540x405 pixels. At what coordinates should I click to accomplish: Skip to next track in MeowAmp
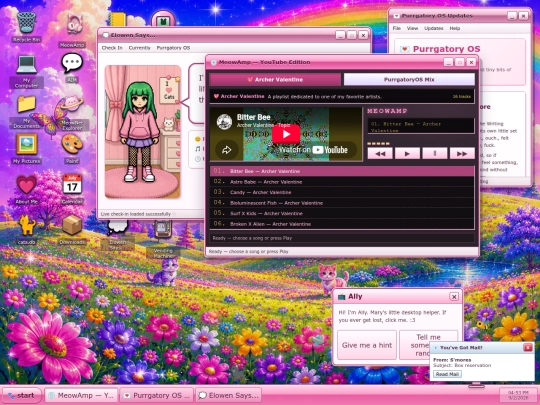point(462,154)
